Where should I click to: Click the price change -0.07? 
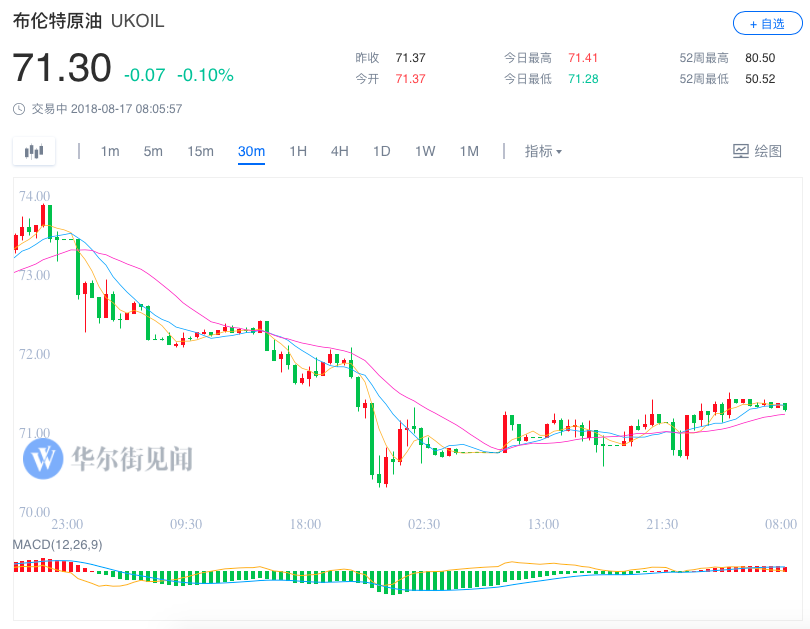tap(145, 75)
